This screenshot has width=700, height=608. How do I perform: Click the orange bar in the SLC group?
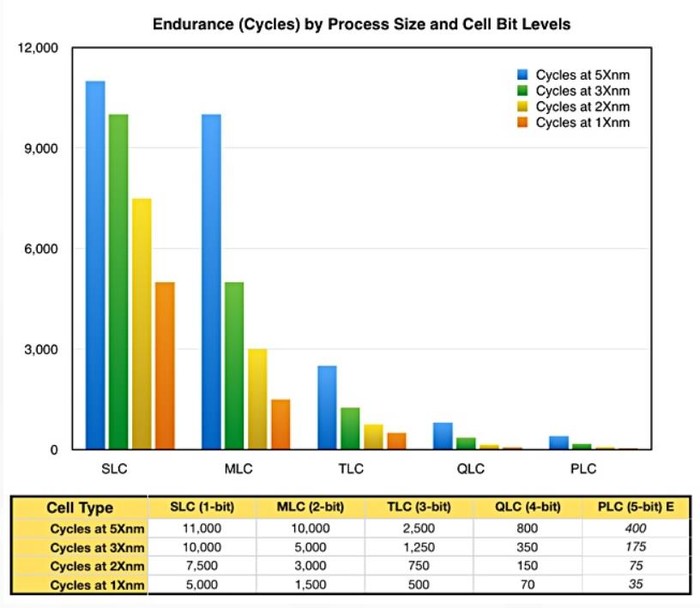pyautogui.click(x=165, y=366)
